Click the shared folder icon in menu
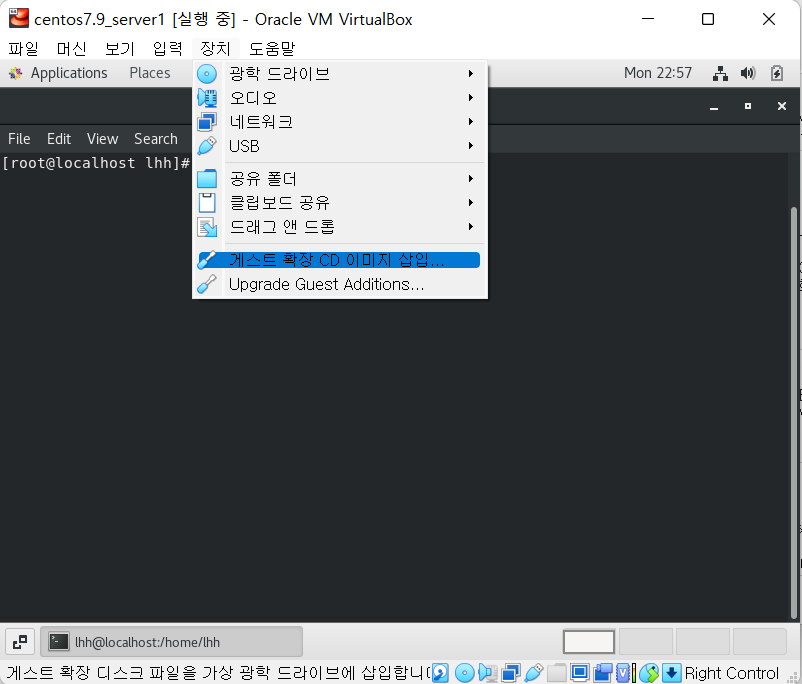This screenshot has width=802, height=684. 207,179
